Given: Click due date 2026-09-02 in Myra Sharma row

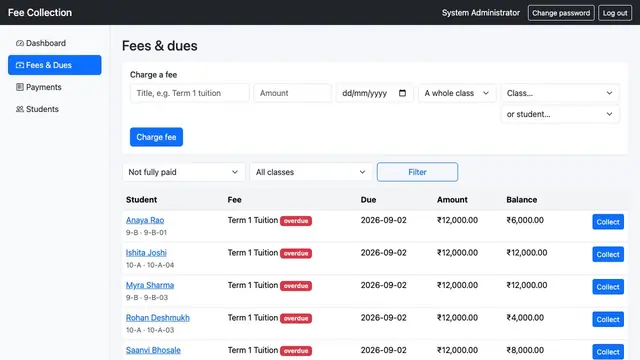Looking at the screenshot, I should point(384,285).
